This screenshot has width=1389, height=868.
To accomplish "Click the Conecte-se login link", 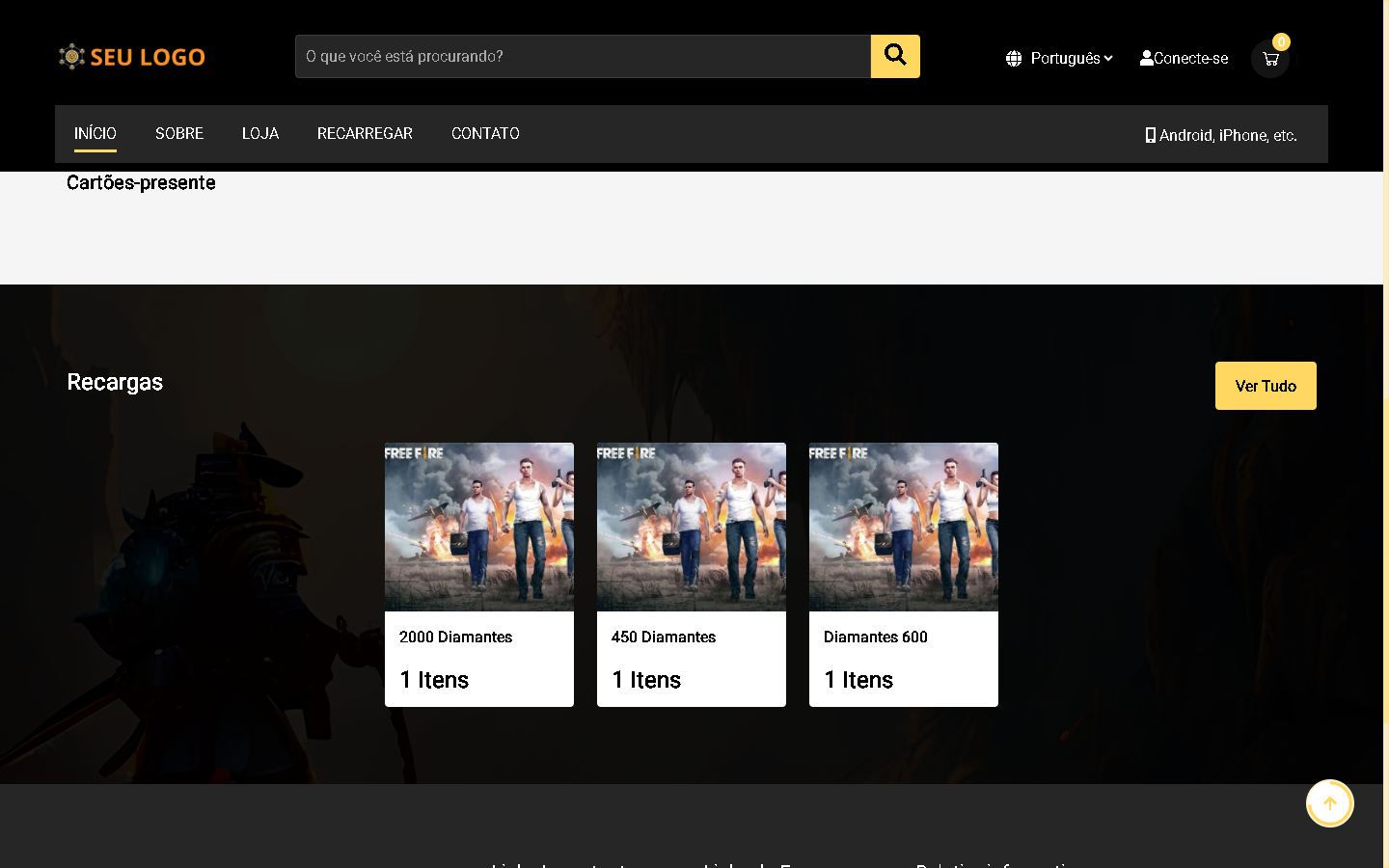I will [1190, 59].
